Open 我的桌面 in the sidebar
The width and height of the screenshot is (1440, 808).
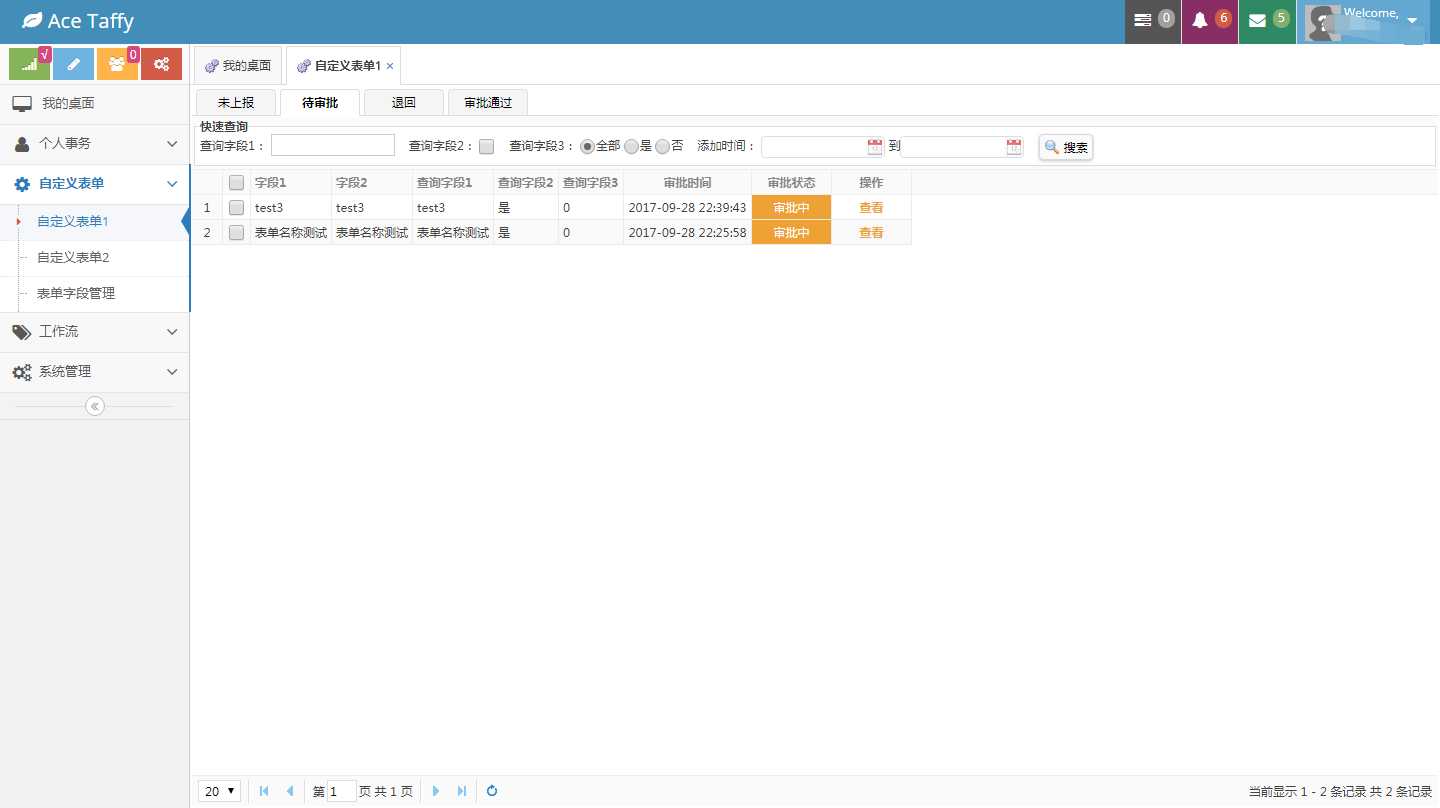tap(94, 104)
